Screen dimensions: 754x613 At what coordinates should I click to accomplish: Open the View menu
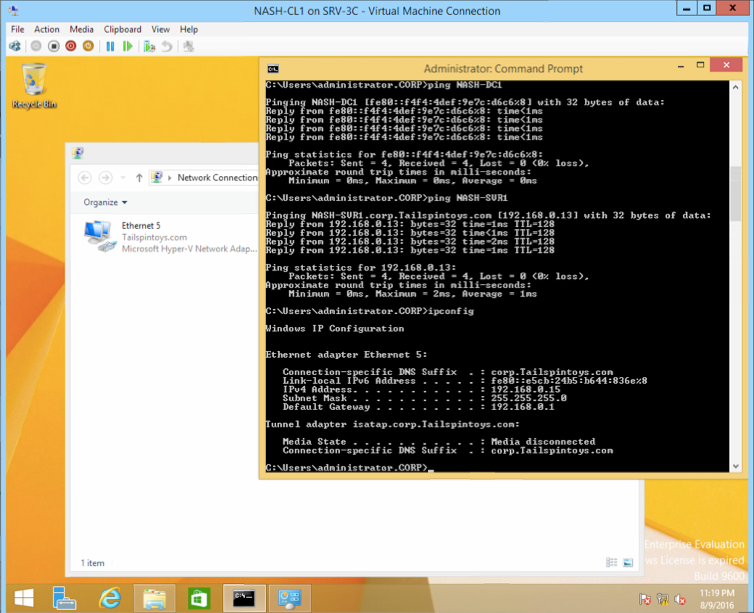(161, 29)
